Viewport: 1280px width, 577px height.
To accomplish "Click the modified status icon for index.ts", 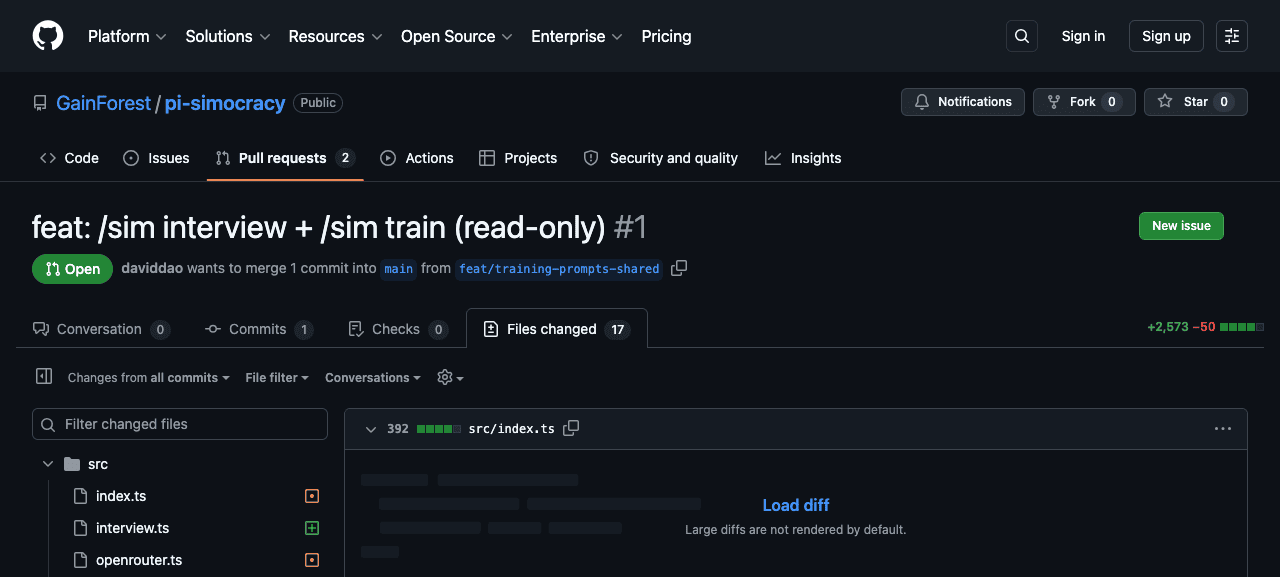I will 312,496.
